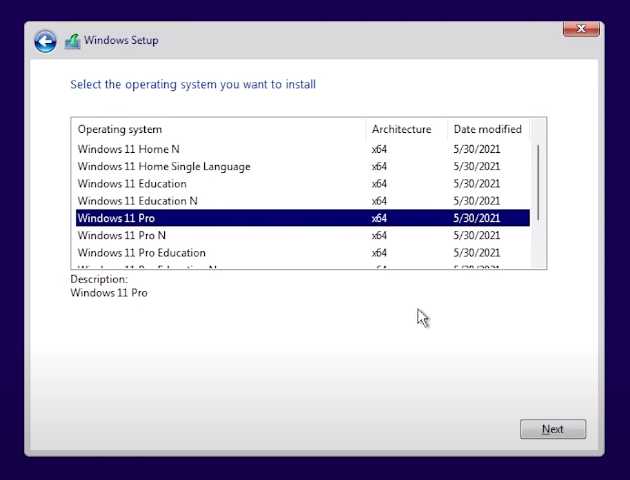Pick Windows 11 Education N
630x480 pixels.
click(303, 201)
